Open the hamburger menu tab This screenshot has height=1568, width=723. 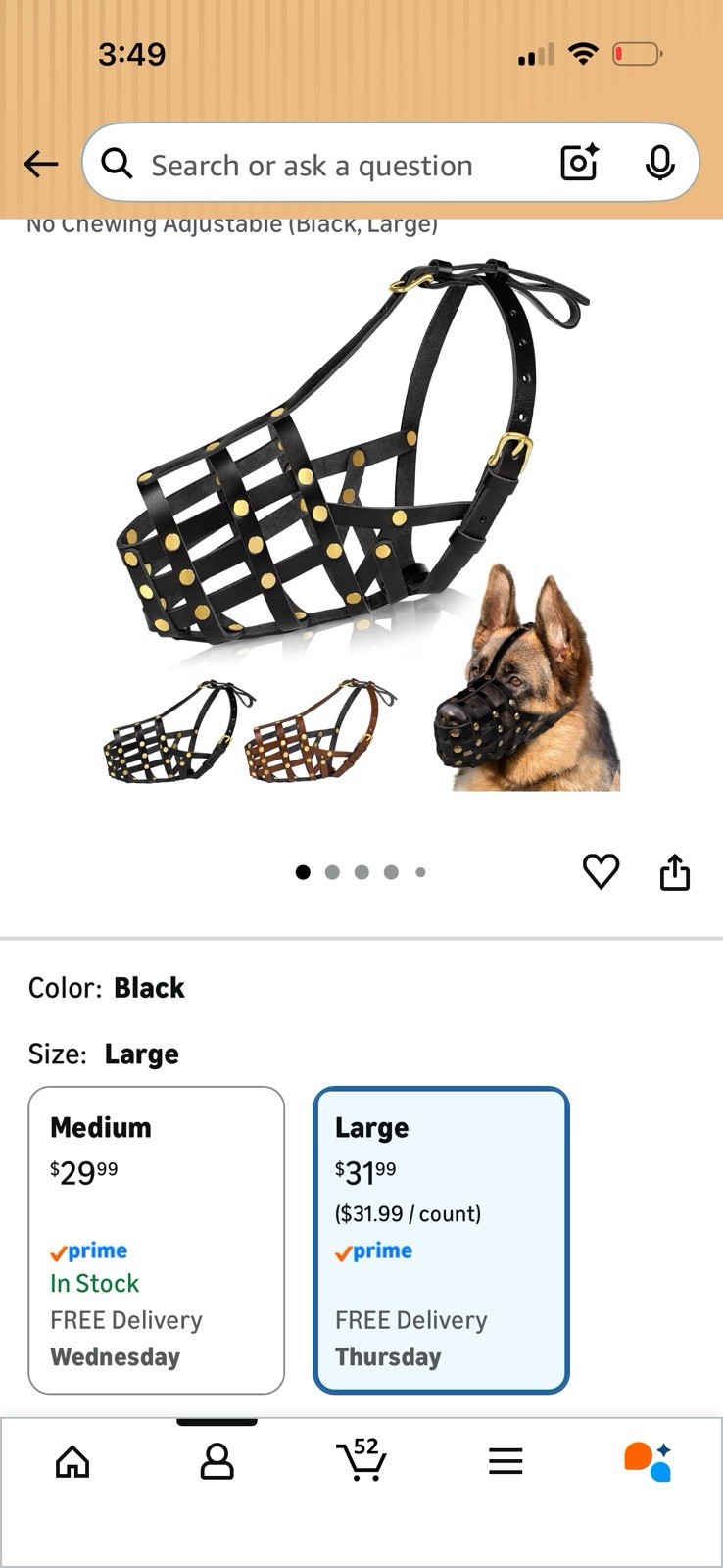[506, 1461]
